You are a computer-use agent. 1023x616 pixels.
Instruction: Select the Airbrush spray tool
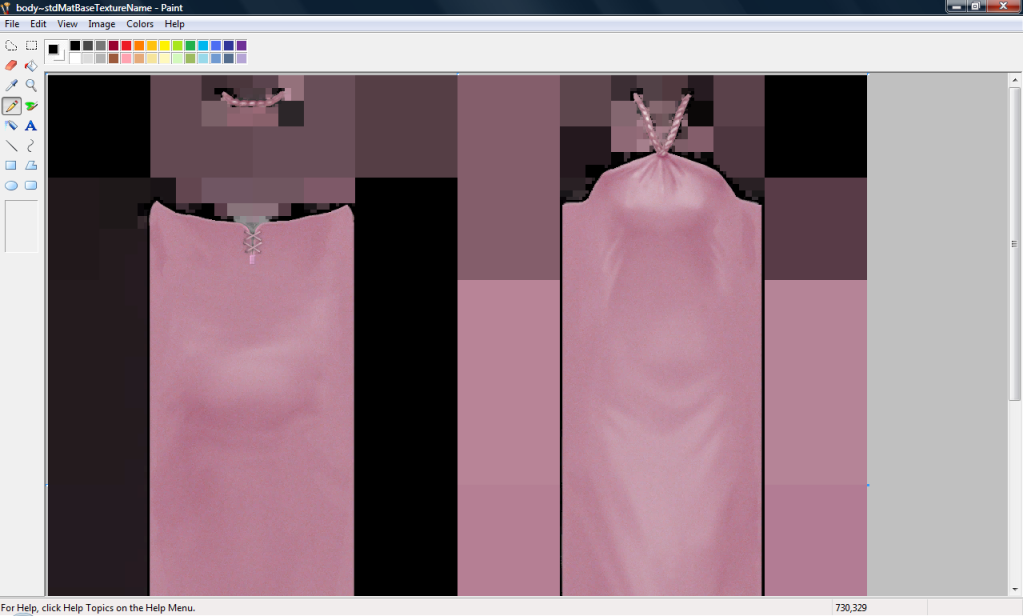(x=11, y=125)
